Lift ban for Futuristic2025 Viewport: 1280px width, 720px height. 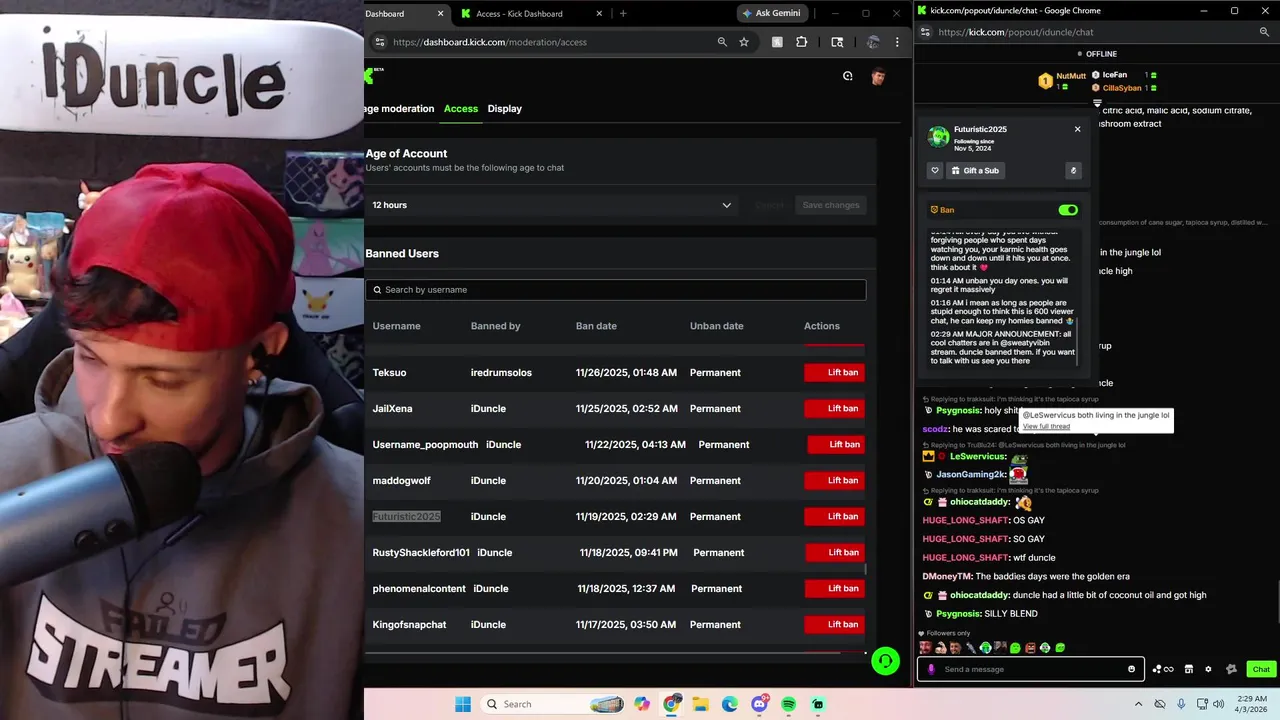[x=835, y=516]
